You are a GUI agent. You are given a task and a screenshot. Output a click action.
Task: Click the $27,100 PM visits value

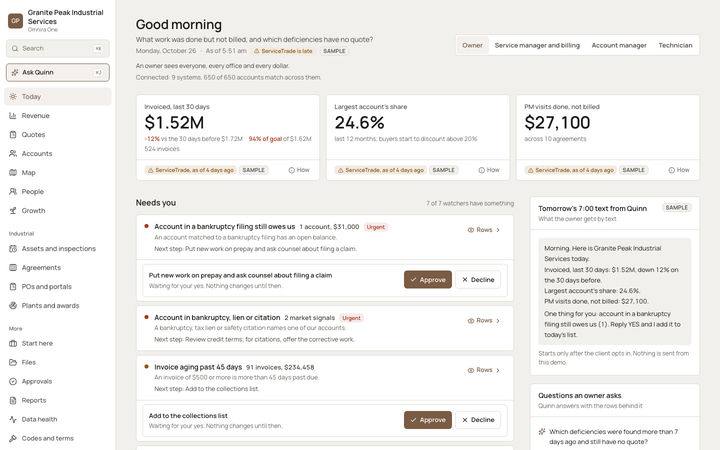tap(557, 123)
